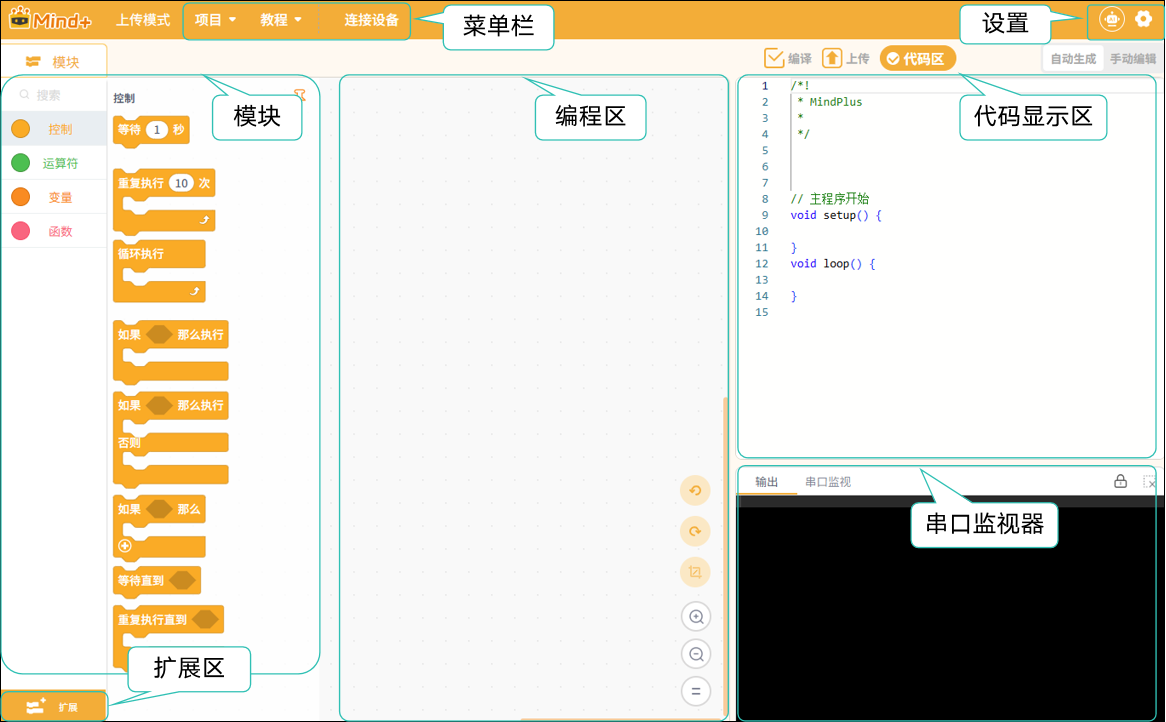1166x722 pixels.
Task: Click the 编译 compile button
Action: (787, 58)
